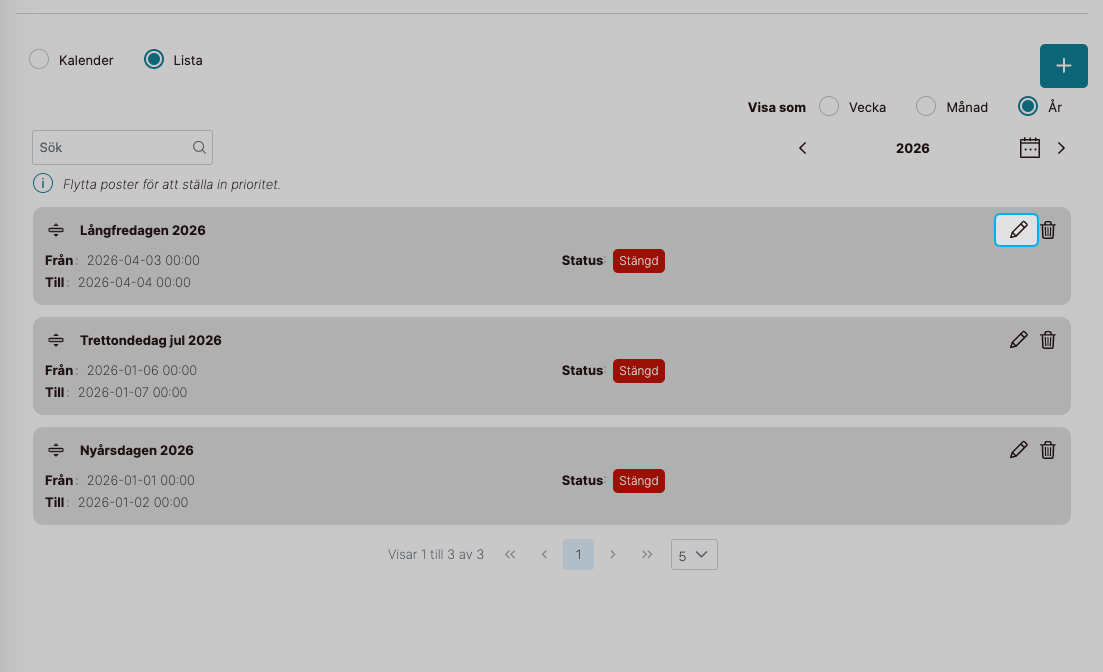1103x672 pixels.
Task: Click the drag handle for Nyårsdagen 2026
Action: point(56,450)
